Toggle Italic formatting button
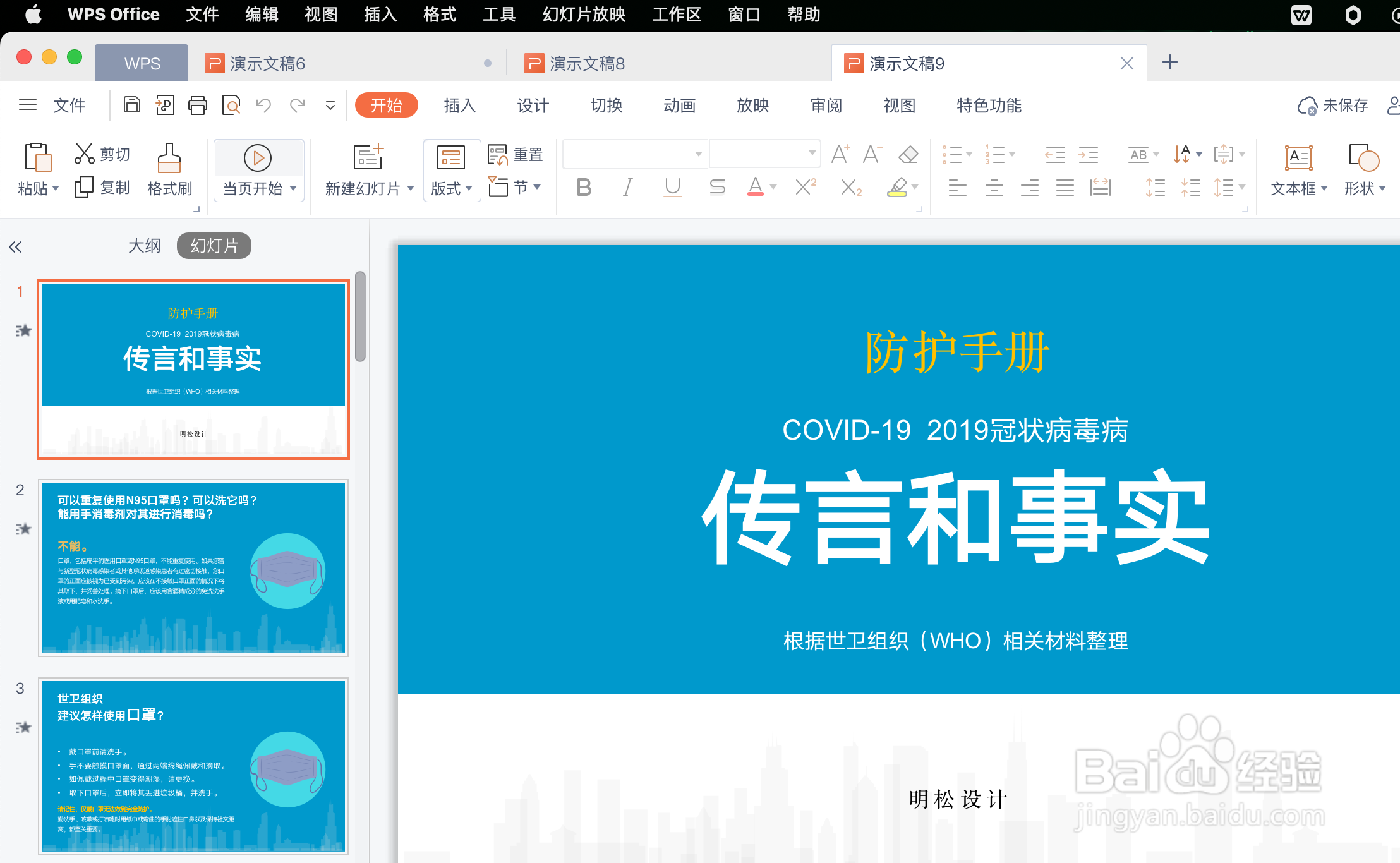This screenshot has width=1400, height=863. click(627, 187)
